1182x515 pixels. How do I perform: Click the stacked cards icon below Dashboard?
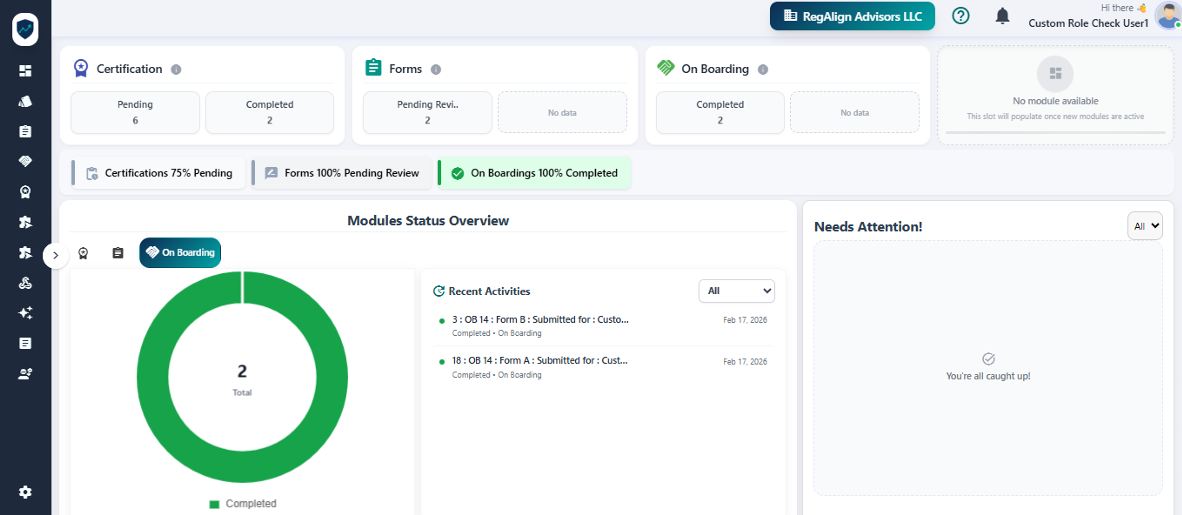click(x=26, y=101)
